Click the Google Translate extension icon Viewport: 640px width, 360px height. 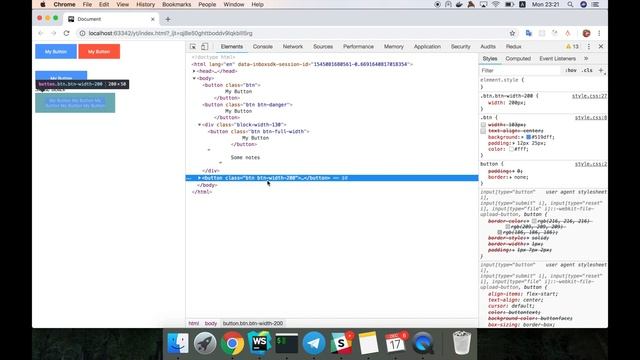[529, 33]
